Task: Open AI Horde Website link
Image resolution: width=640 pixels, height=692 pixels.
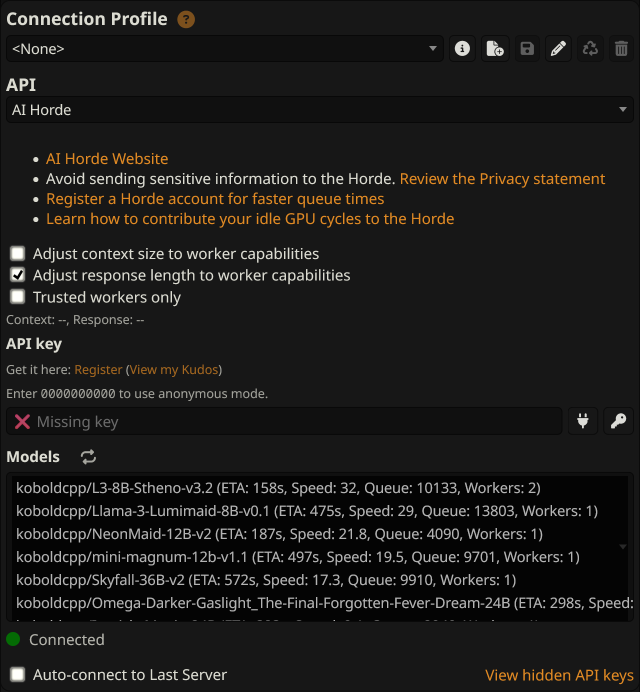Action: coord(107,158)
